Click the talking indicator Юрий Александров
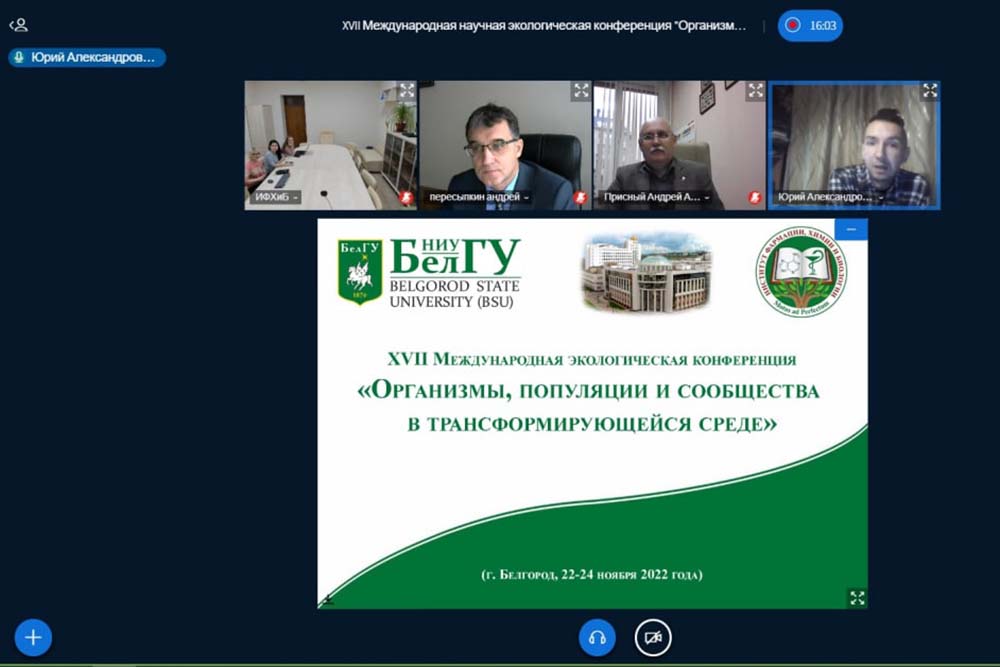The height and width of the screenshot is (667, 1000). click(87, 58)
